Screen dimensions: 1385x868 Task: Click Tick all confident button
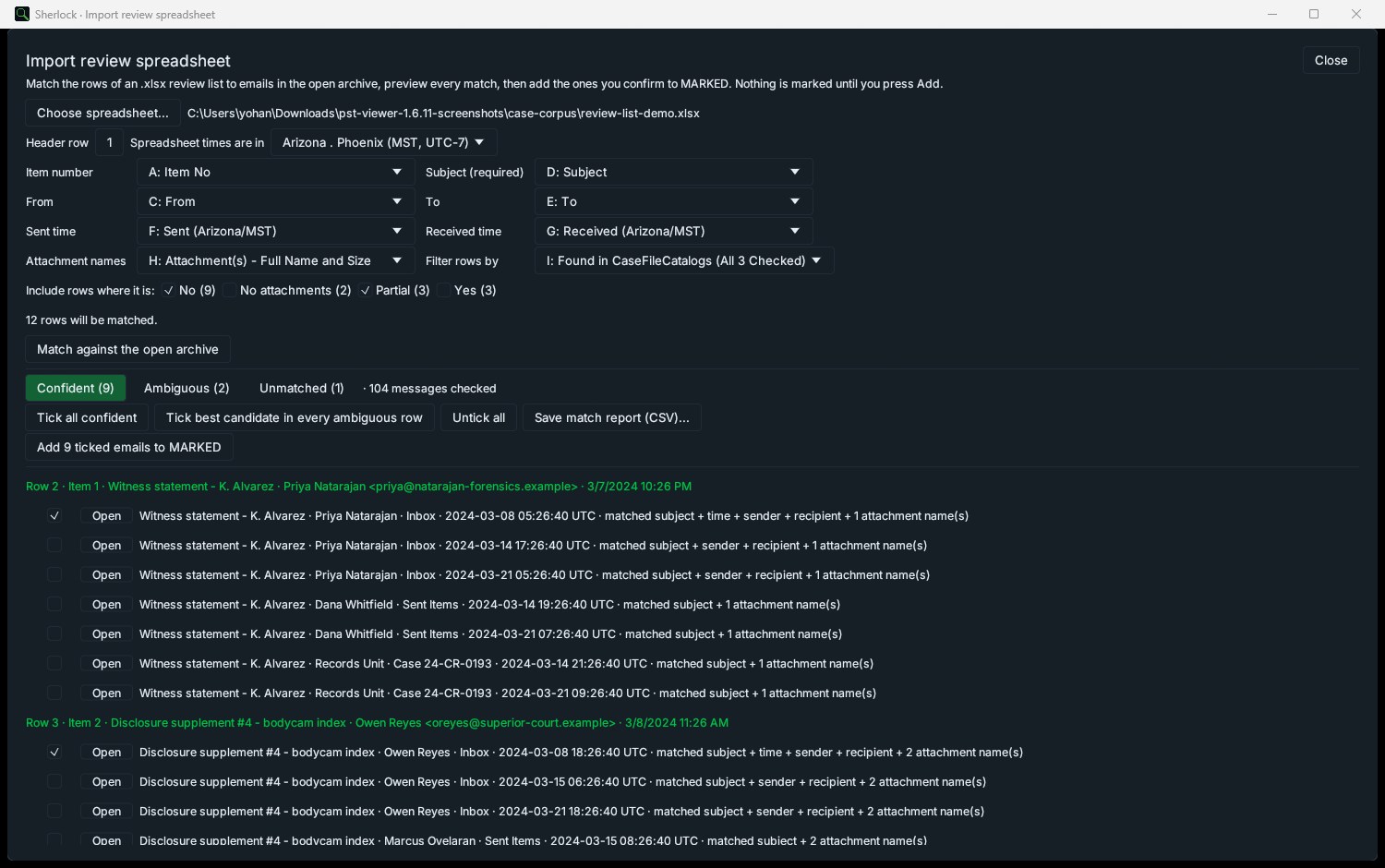click(x=87, y=418)
